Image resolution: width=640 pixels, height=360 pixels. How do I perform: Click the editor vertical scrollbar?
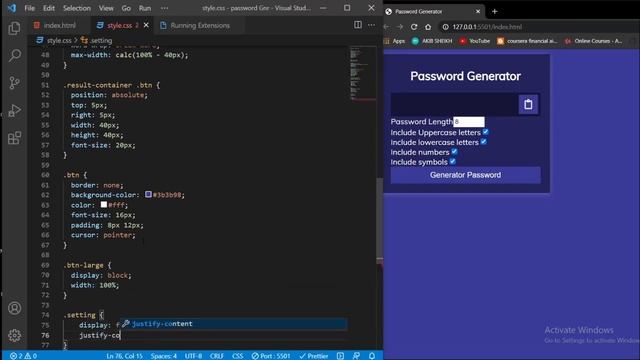tap(380, 220)
